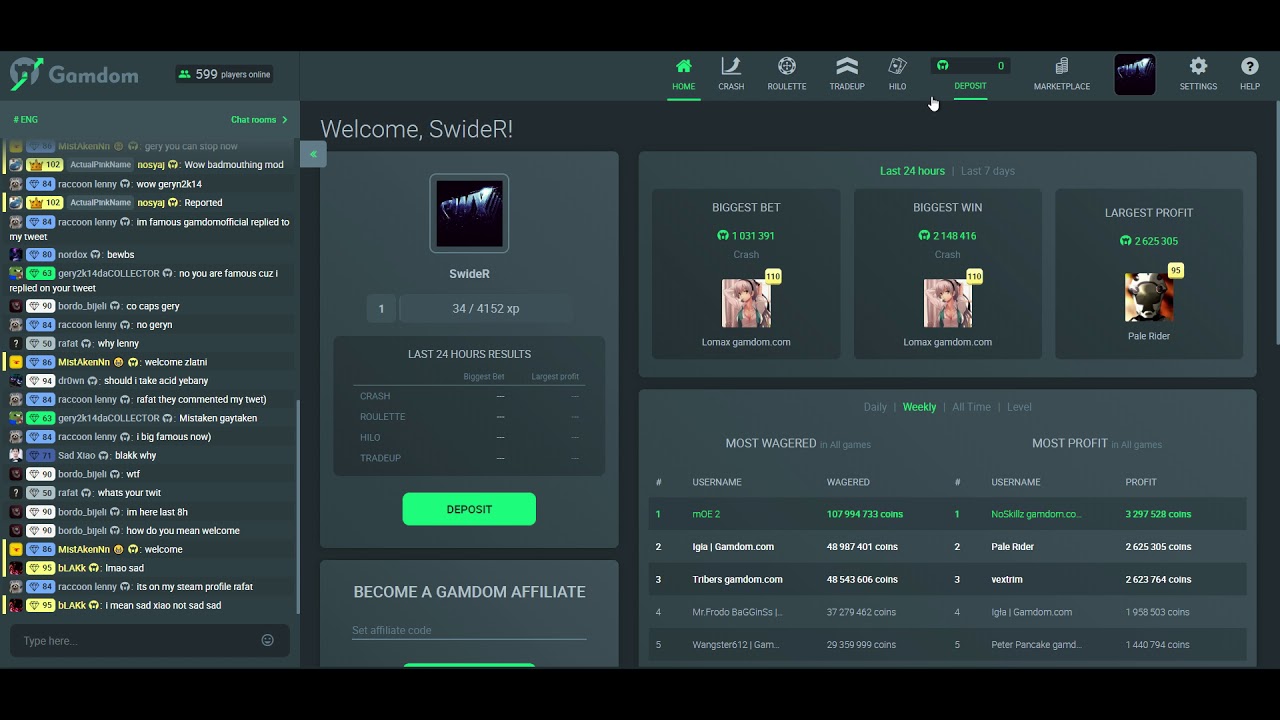
Task: Click the 34 / 4152 xp bar
Action: (486, 309)
